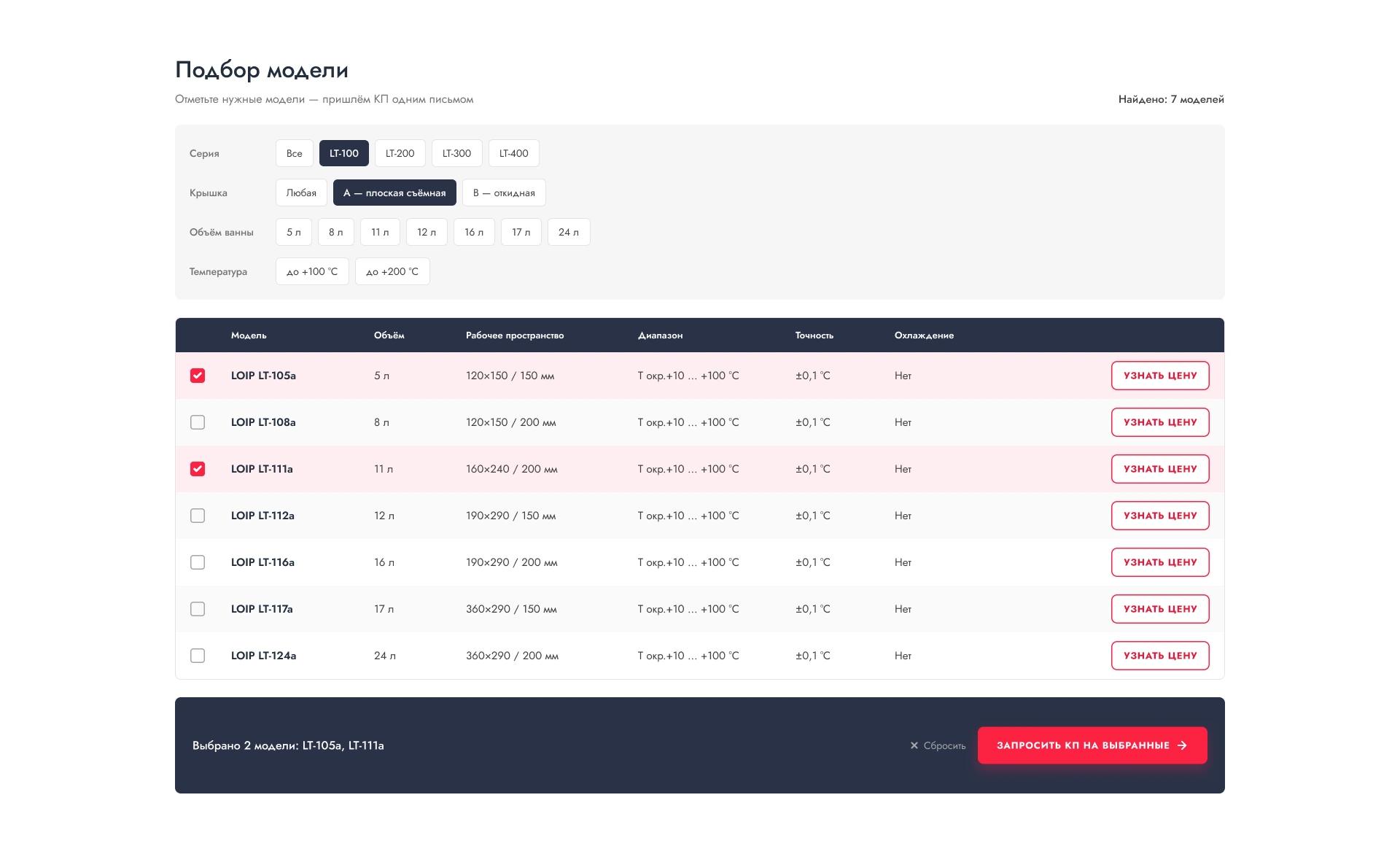This screenshot has height=846, width=1400.
Task: Request price for LT-112a
Action: [1160, 516]
